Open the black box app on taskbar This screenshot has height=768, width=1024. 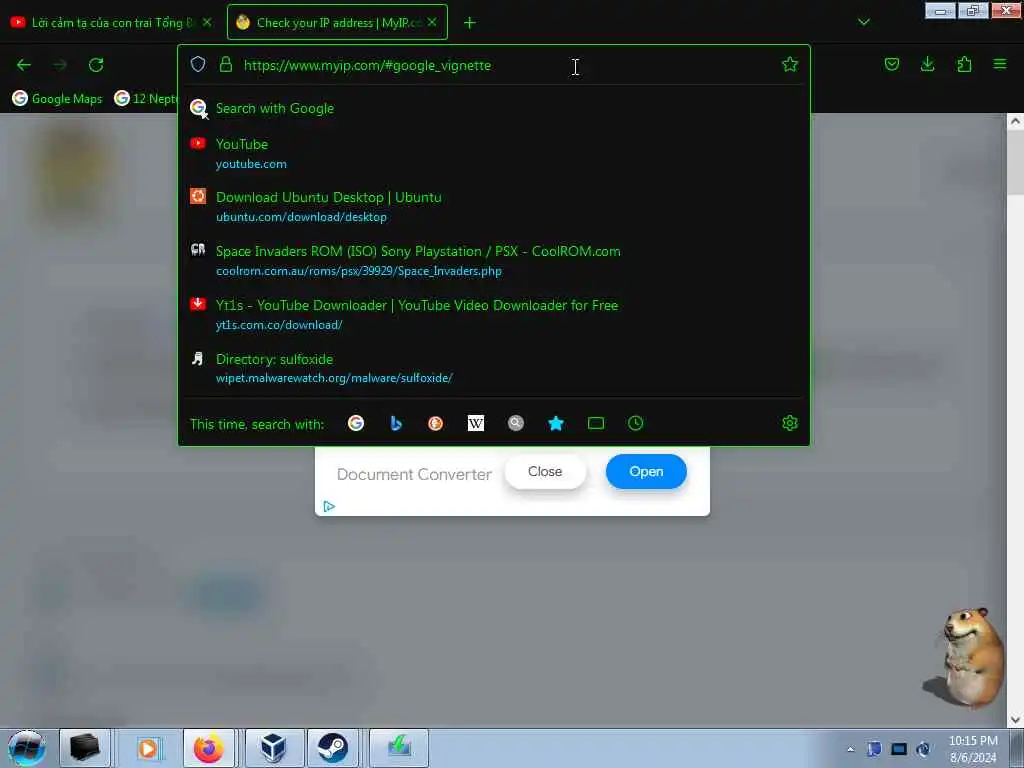click(85, 748)
